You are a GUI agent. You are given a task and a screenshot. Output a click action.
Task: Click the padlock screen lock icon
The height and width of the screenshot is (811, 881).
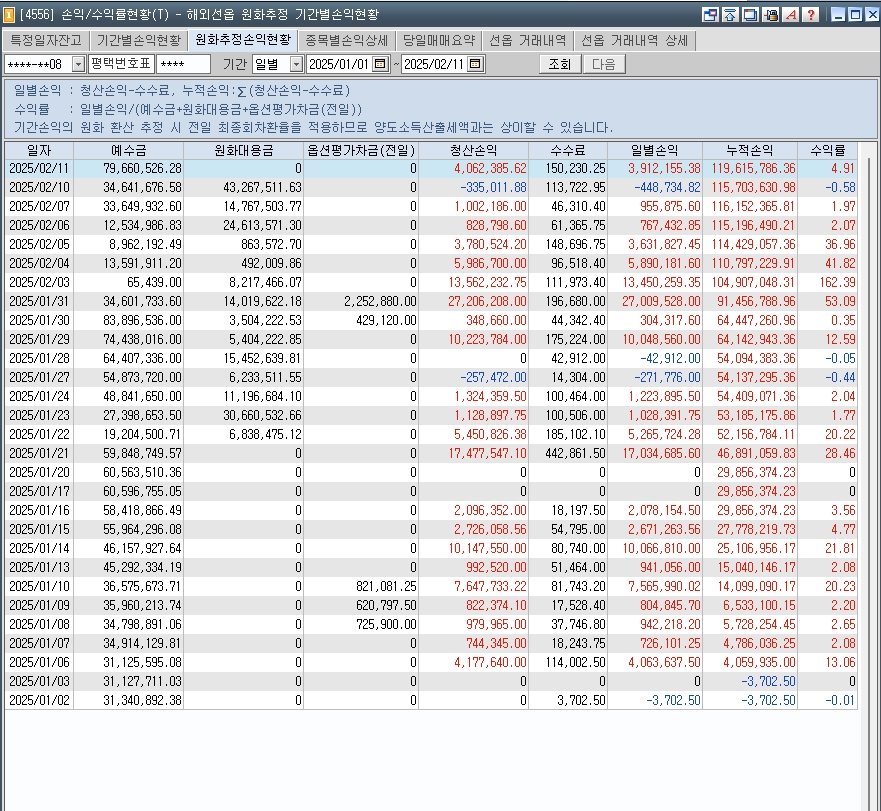[770, 15]
